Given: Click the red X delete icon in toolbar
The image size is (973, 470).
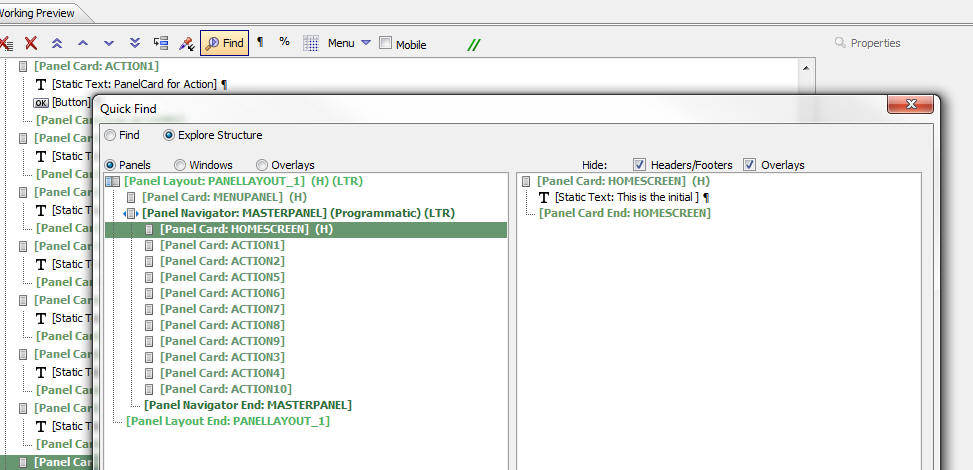Looking at the screenshot, I should (x=30, y=43).
